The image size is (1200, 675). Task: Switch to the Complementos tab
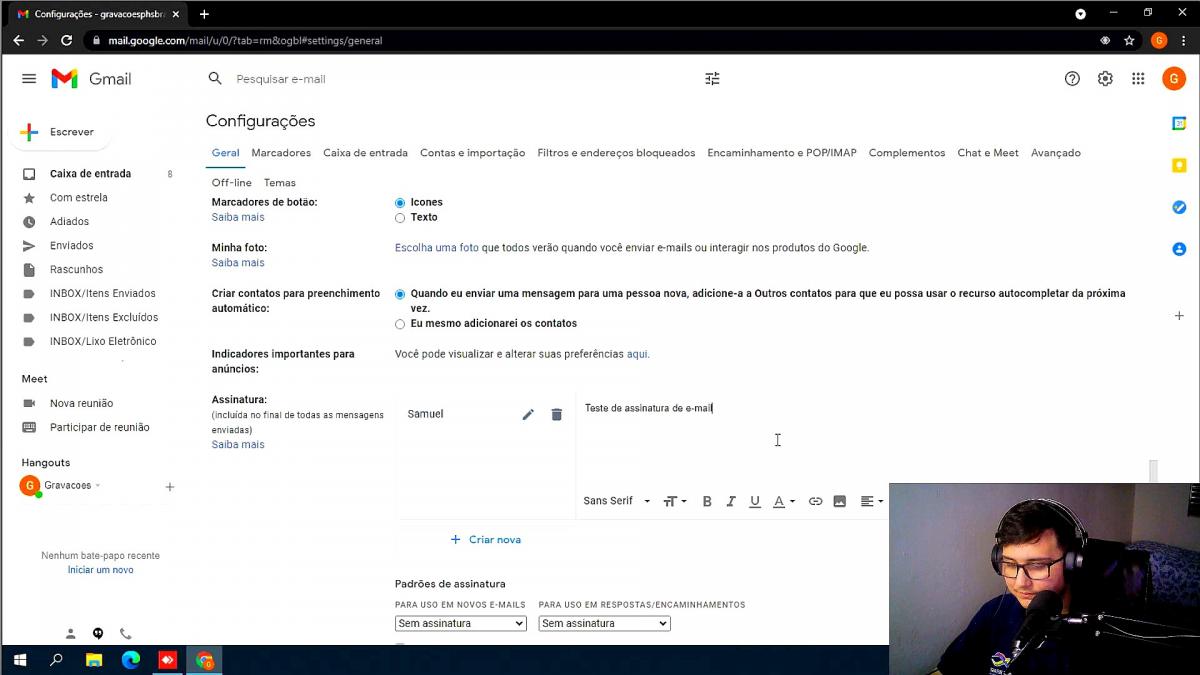tap(907, 153)
